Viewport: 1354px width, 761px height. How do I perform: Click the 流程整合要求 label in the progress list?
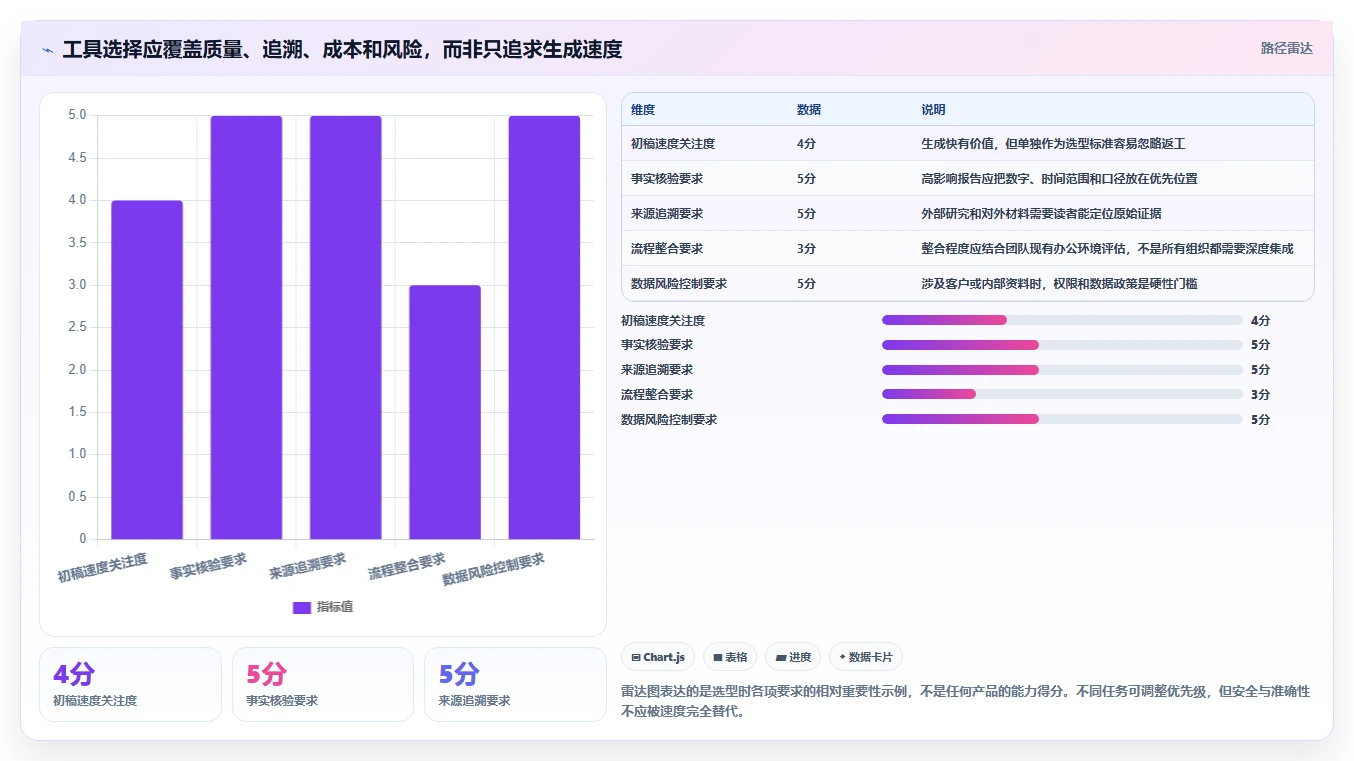point(657,394)
